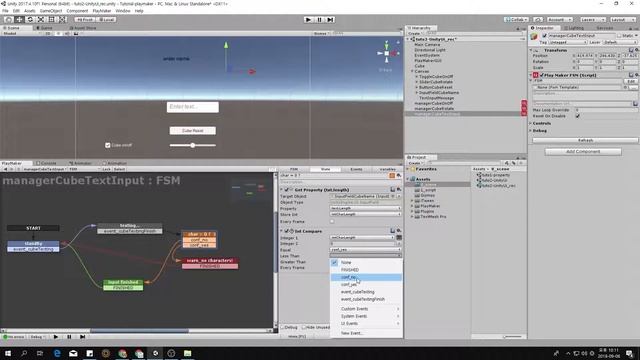Viewport: 640px width, 360px height.
Task: Open the Window menu
Action: click(123, 11)
